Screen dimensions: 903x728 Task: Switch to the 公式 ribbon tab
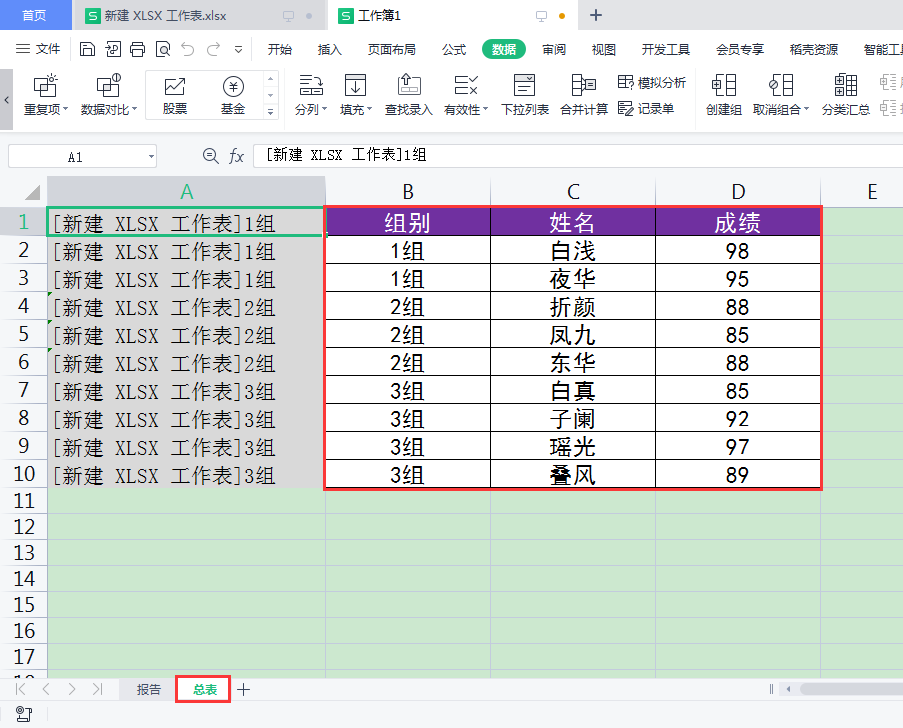point(454,50)
